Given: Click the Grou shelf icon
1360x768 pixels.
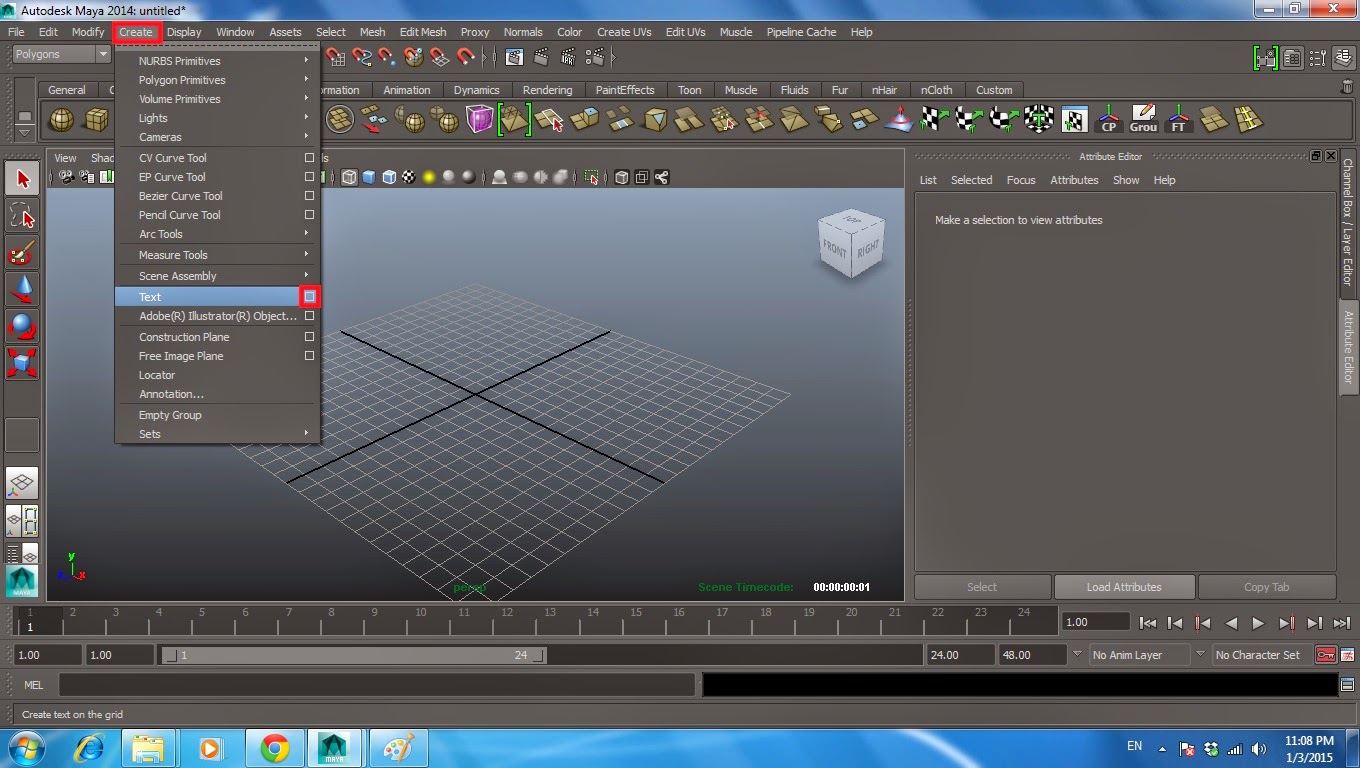Looking at the screenshot, I should pyautogui.click(x=1143, y=120).
